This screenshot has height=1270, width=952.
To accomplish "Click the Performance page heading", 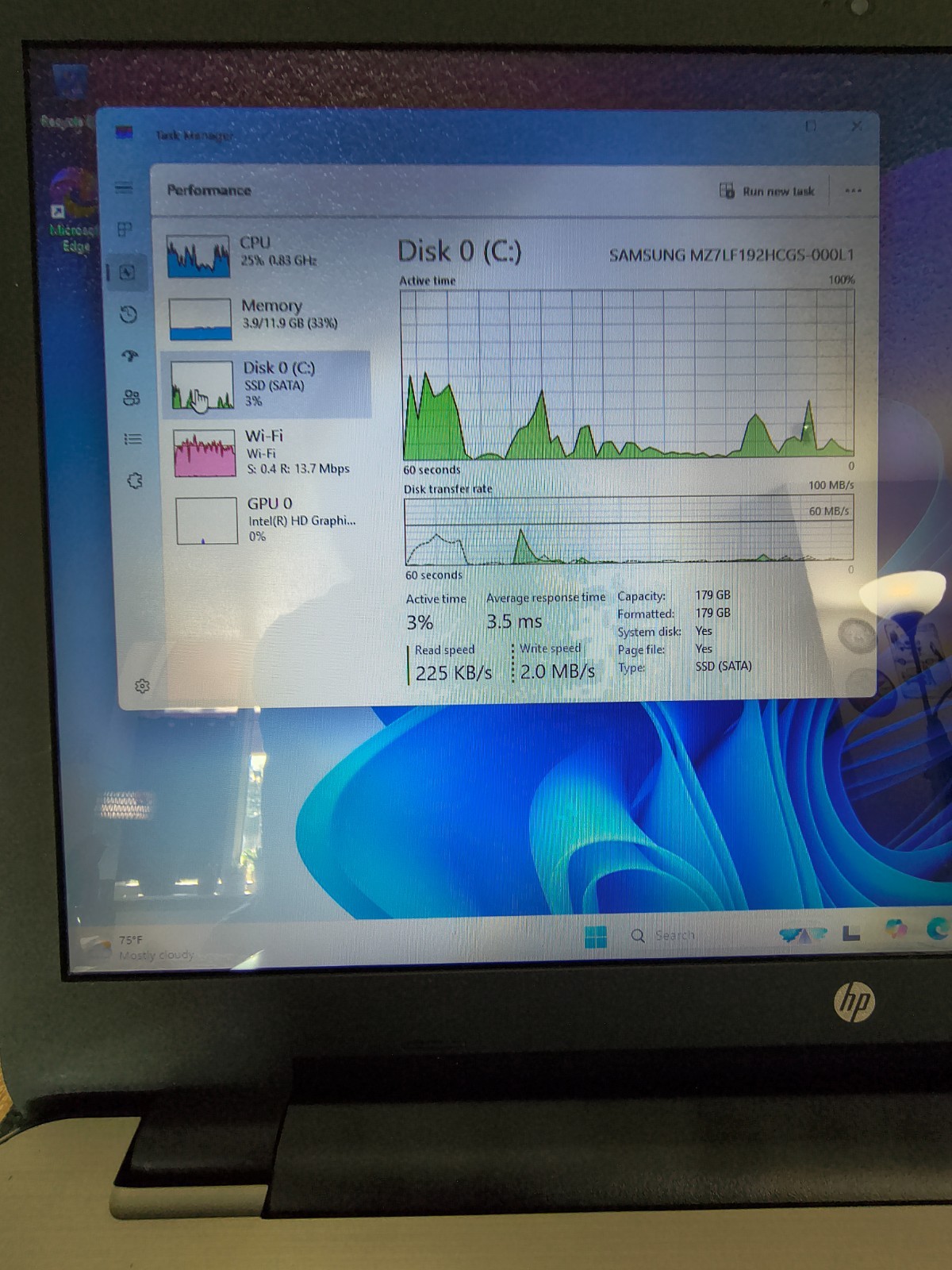I will click(x=209, y=190).
